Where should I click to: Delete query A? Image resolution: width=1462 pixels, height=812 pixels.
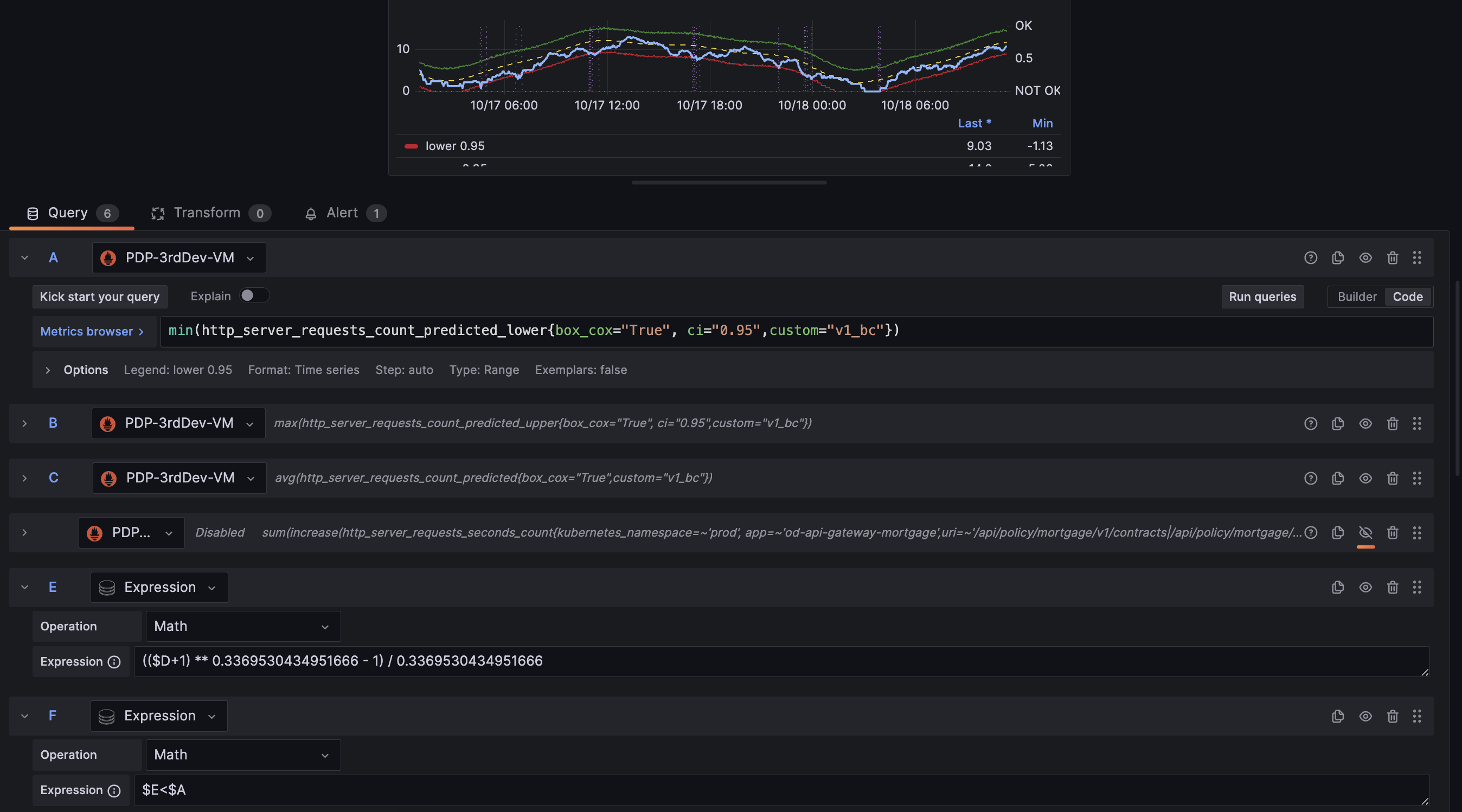click(x=1393, y=257)
